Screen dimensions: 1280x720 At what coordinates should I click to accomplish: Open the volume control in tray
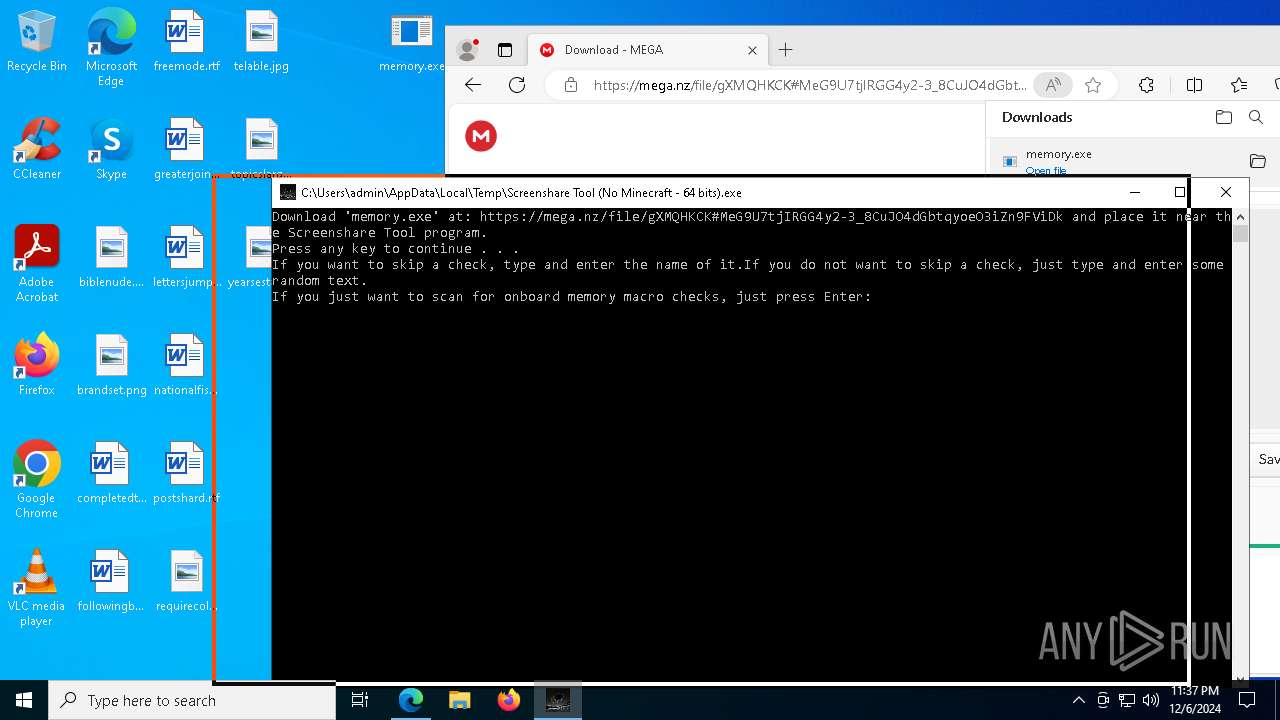click(1151, 700)
